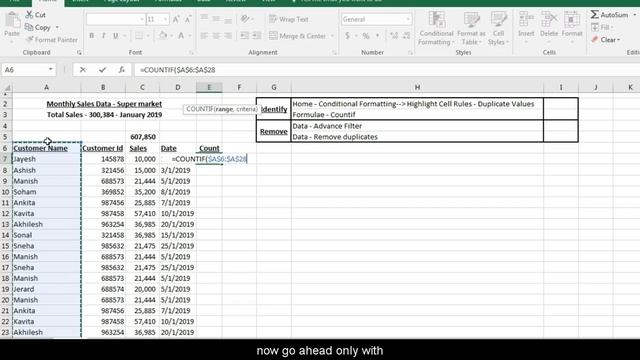Open the font name combo box
Screen dimensions: 640x360
click(x=116, y=19)
